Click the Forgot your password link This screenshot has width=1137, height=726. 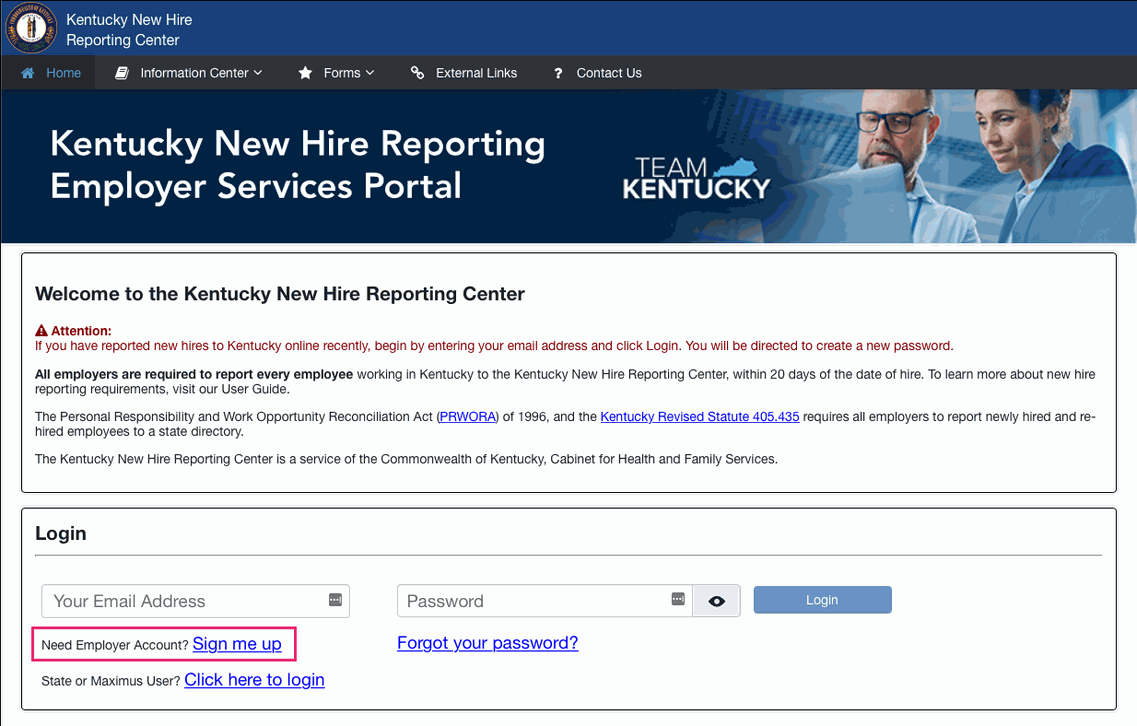click(x=487, y=643)
